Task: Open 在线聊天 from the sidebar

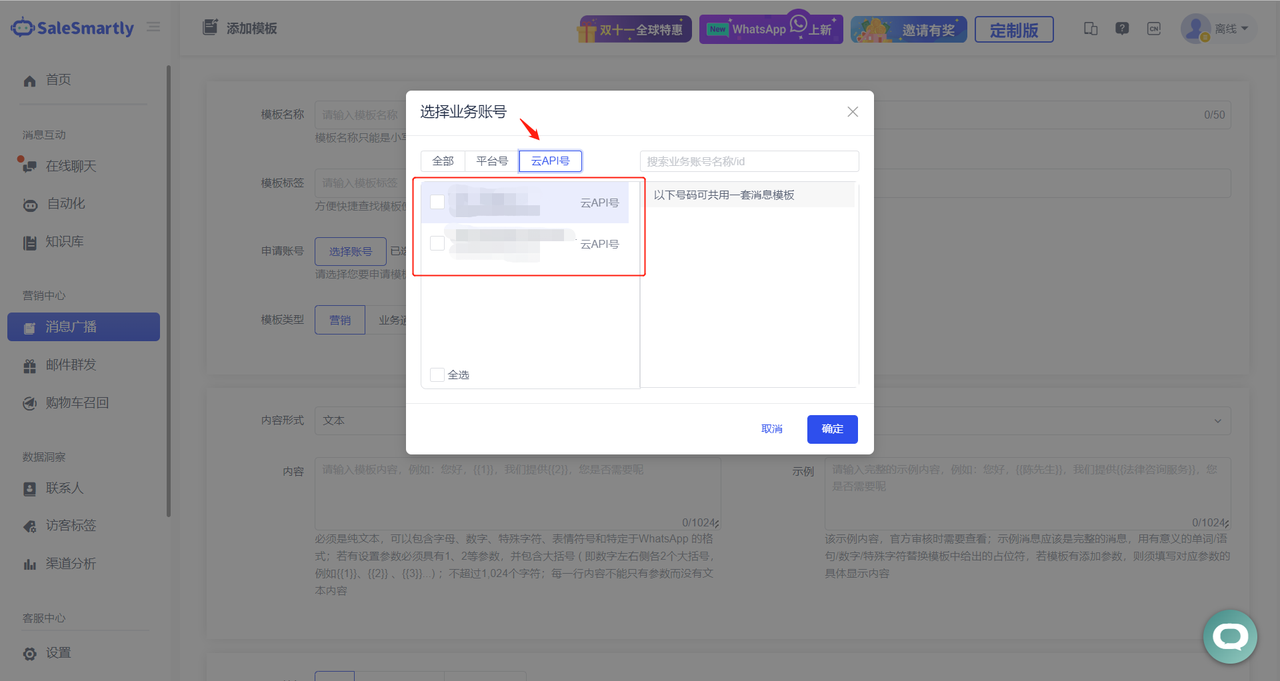Action: coord(70,166)
